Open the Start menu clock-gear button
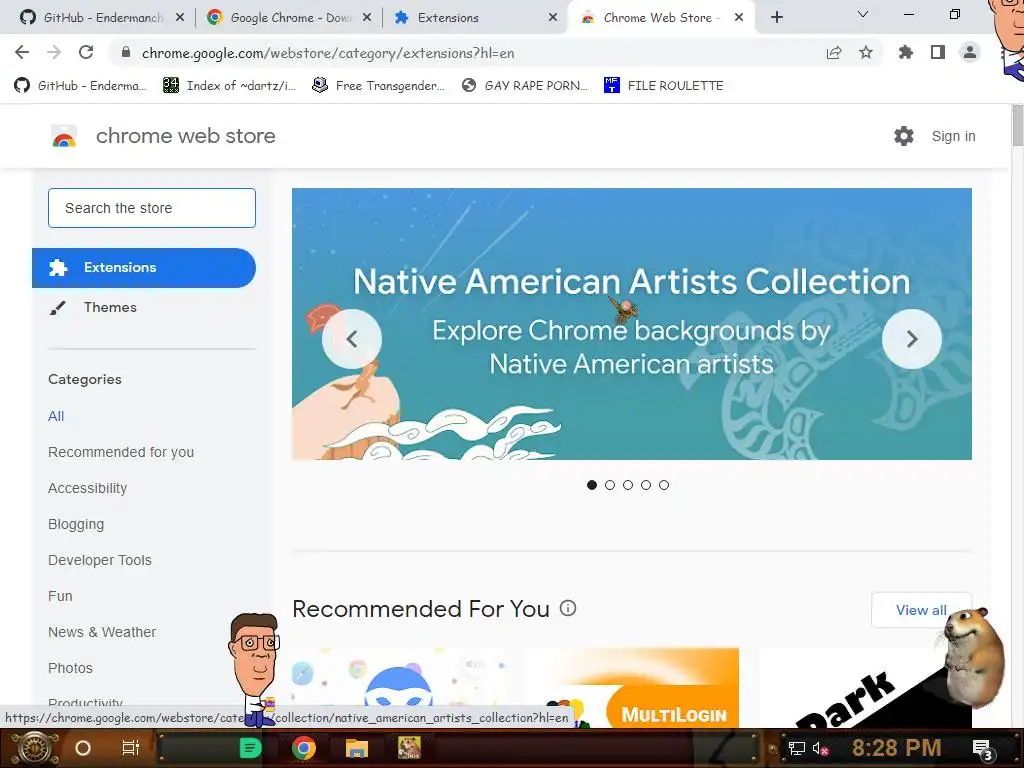 coord(34,748)
